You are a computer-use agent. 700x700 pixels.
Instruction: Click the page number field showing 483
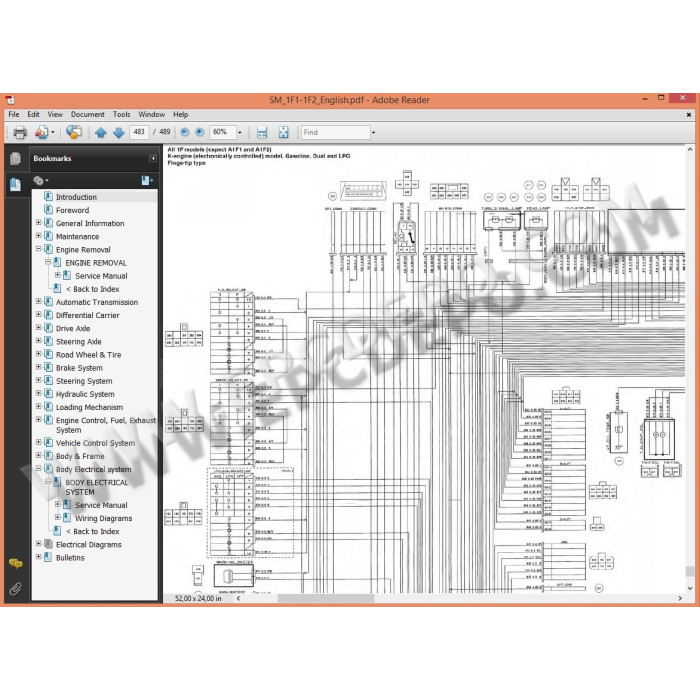point(139,132)
